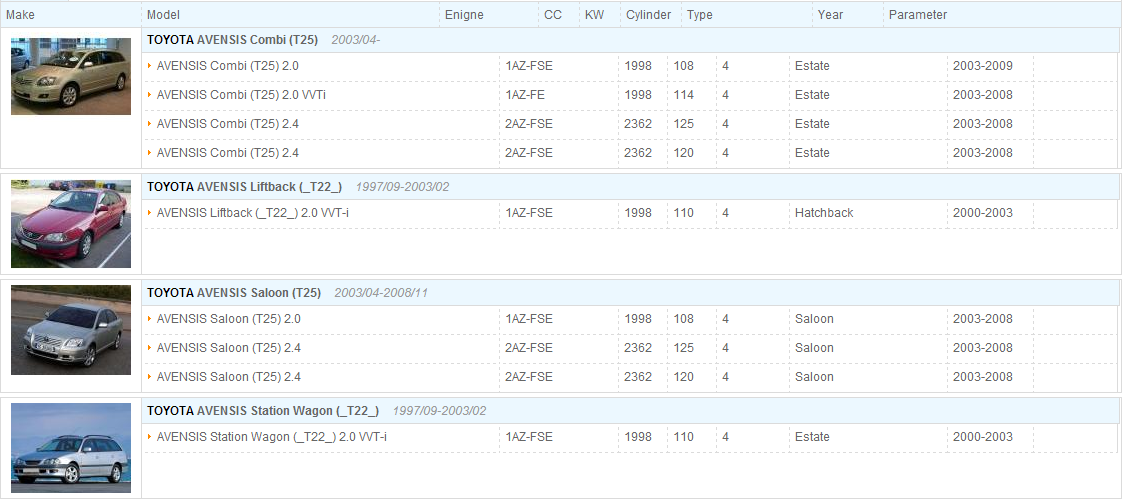Select Estate type in Station Wagon row
This screenshot has height=500, width=1126.
point(812,437)
